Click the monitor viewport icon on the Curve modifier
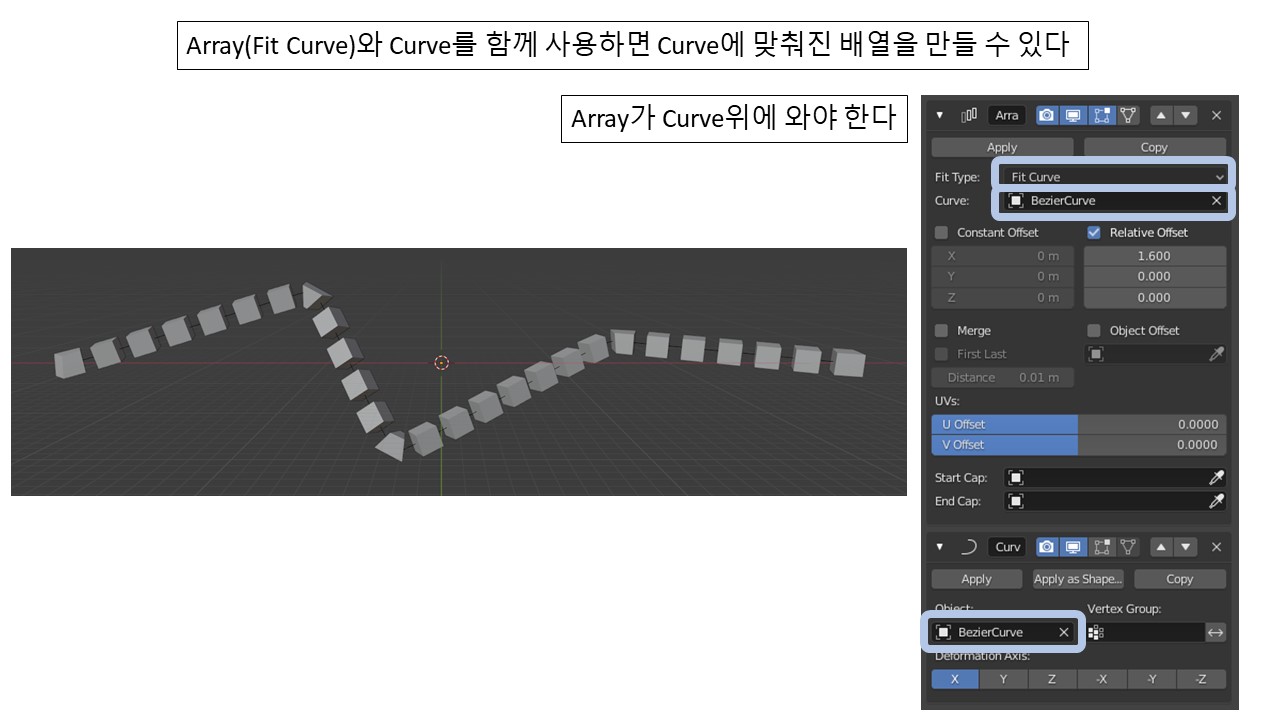Image resolution: width=1280 pixels, height=720 pixels. [1072, 547]
